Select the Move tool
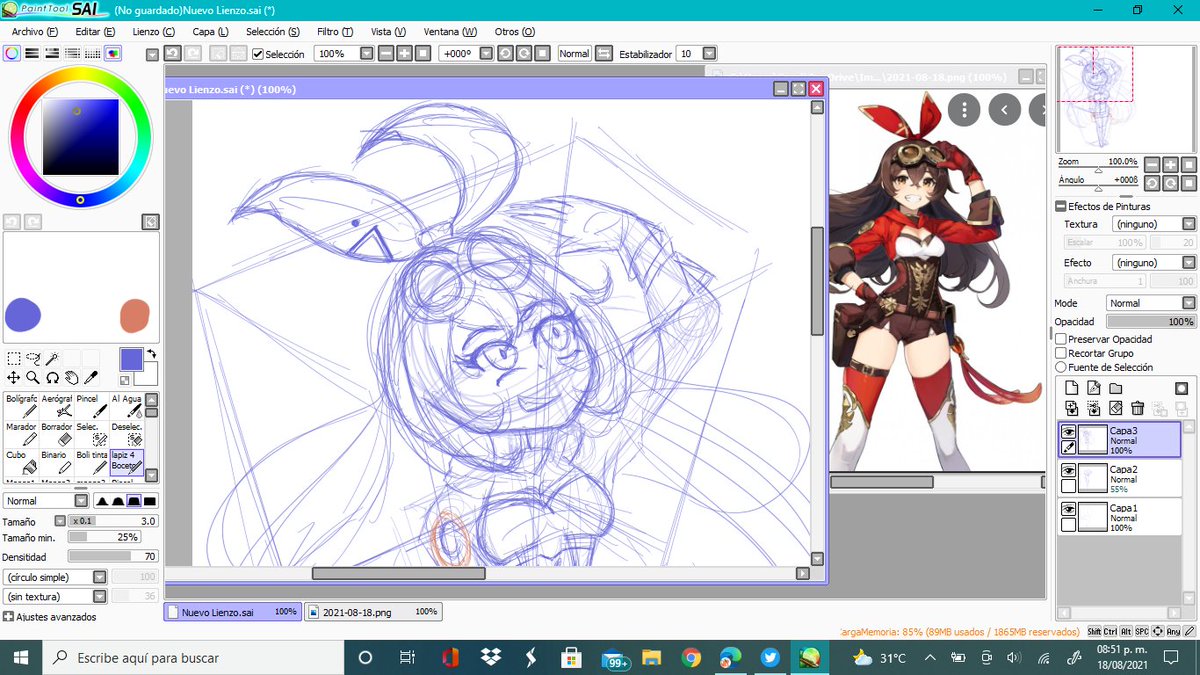Viewport: 1200px width, 675px height. pos(14,377)
